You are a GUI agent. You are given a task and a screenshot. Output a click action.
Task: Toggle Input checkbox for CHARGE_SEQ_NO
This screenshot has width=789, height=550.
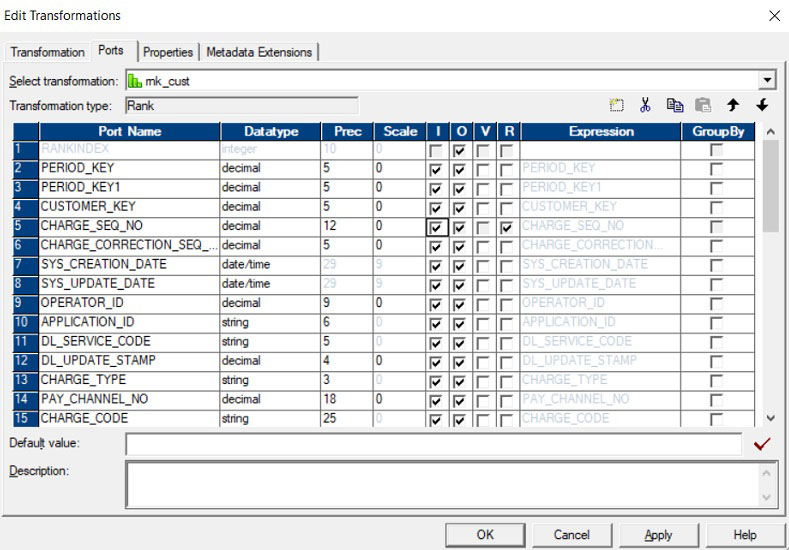[436, 227]
